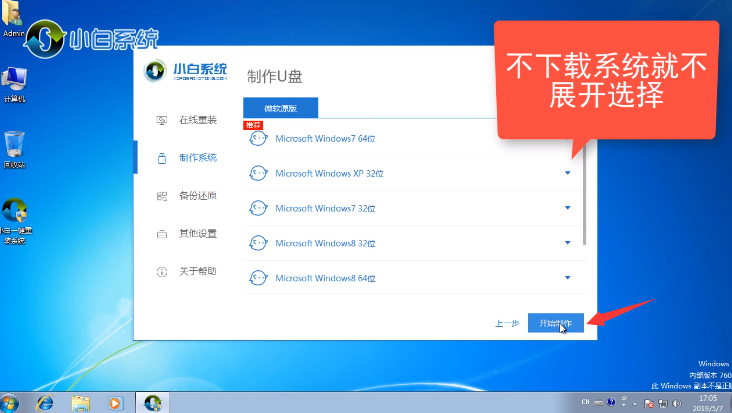Click the Windows7 64位 system icon
Image resolution: width=732 pixels, height=413 pixels.
[258, 139]
